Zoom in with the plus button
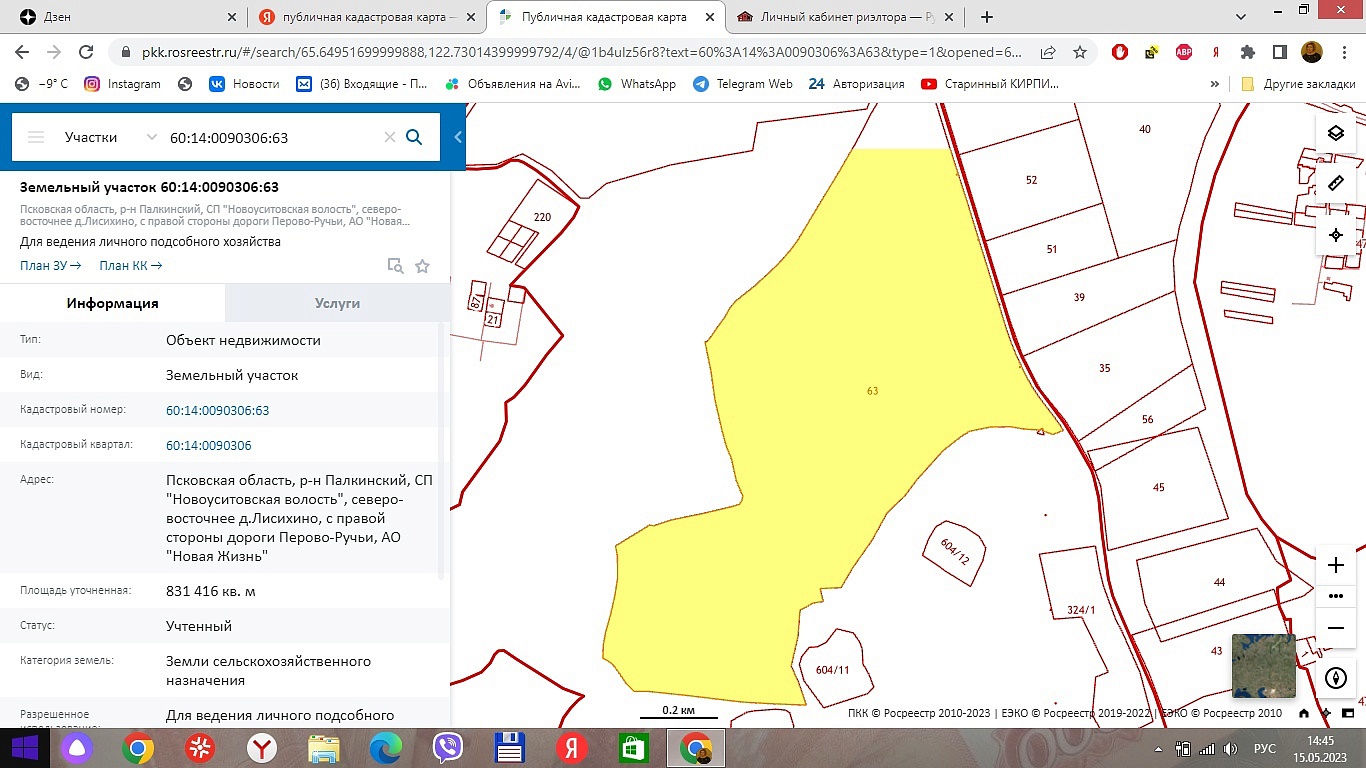1366x768 pixels. point(1335,565)
